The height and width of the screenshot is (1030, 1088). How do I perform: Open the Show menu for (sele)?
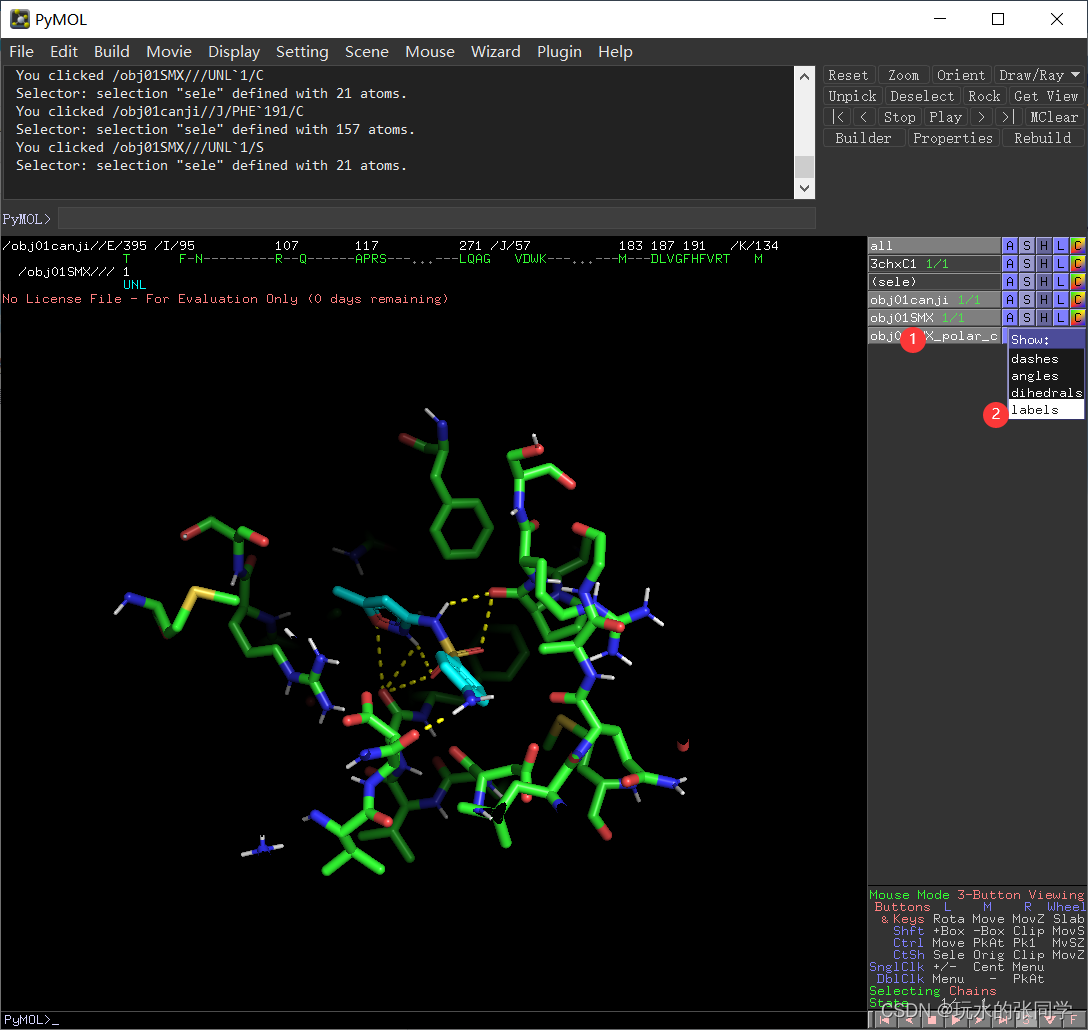[x=1027, y=282]
